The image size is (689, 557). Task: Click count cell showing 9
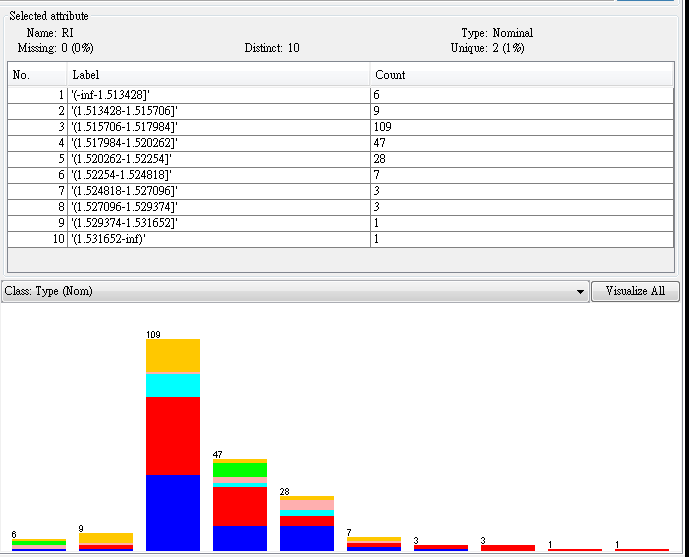(522, 111)
